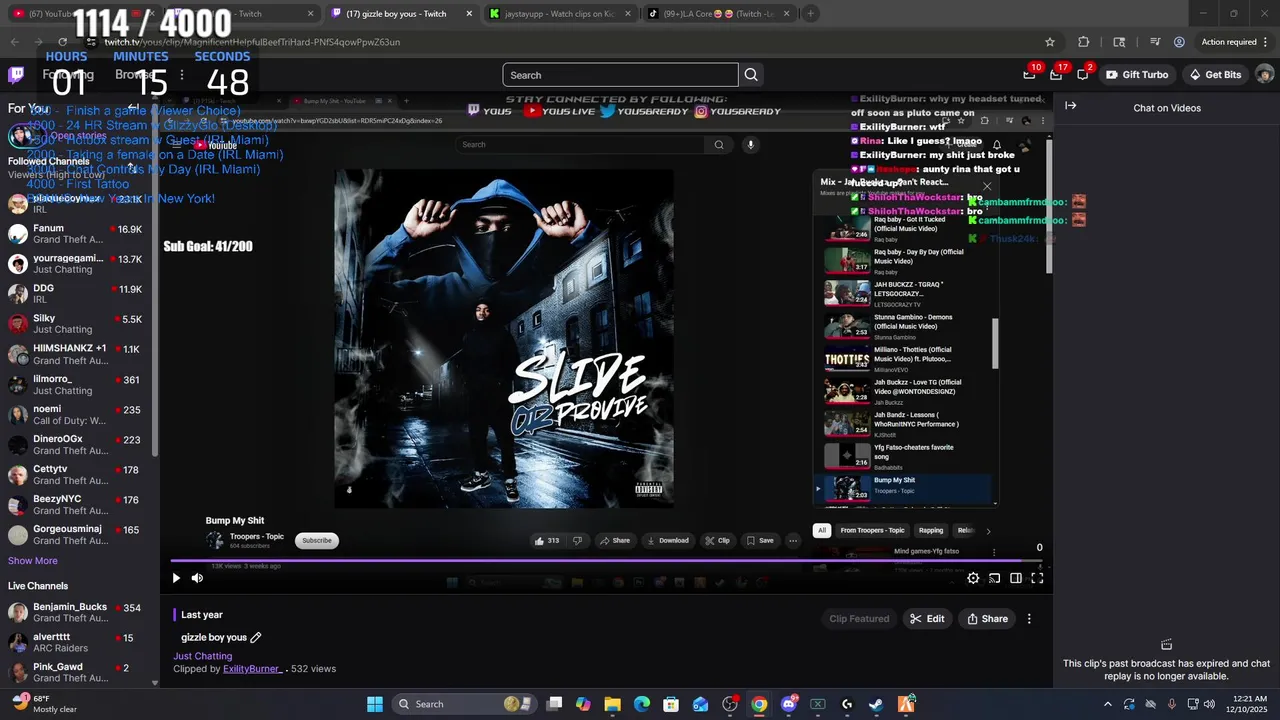Open BeezyNYC channel in sidebar

tap(76, 505)
